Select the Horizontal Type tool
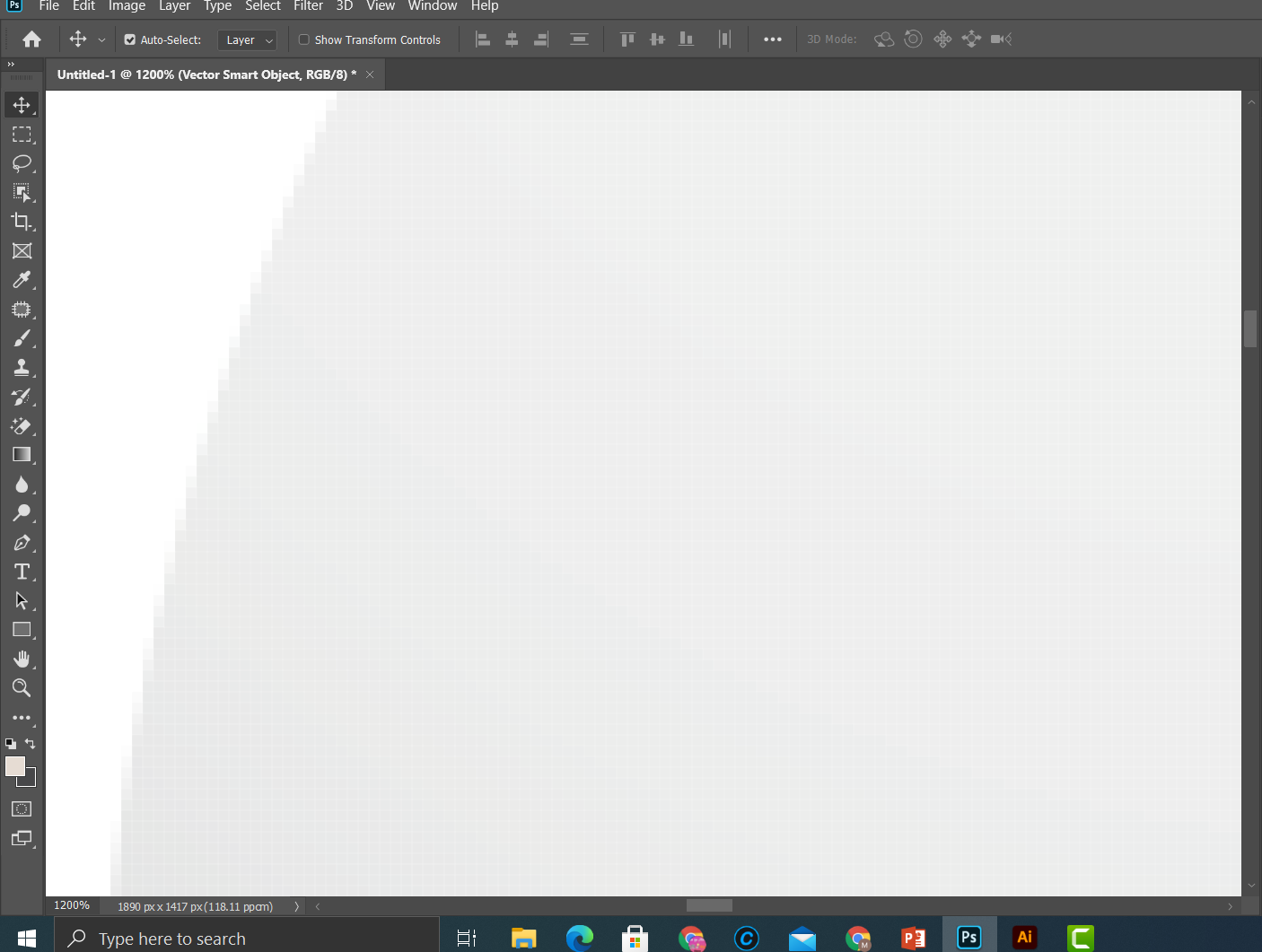 coord(22,572)
